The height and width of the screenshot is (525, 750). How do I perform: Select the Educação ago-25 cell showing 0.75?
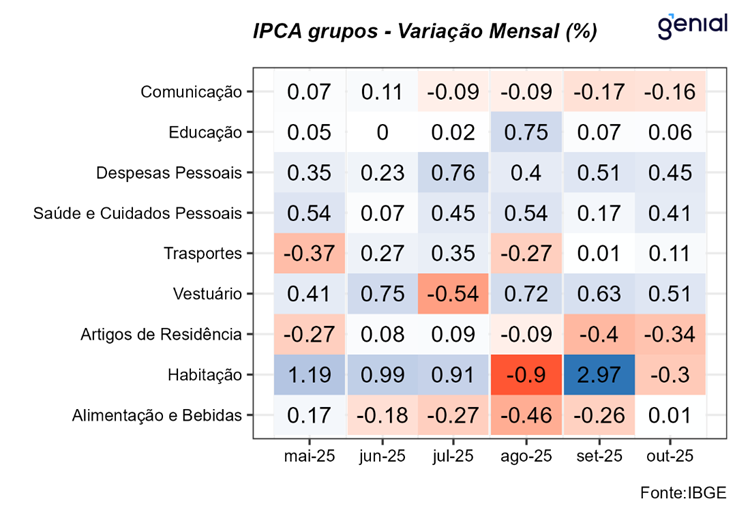[525, 132]
